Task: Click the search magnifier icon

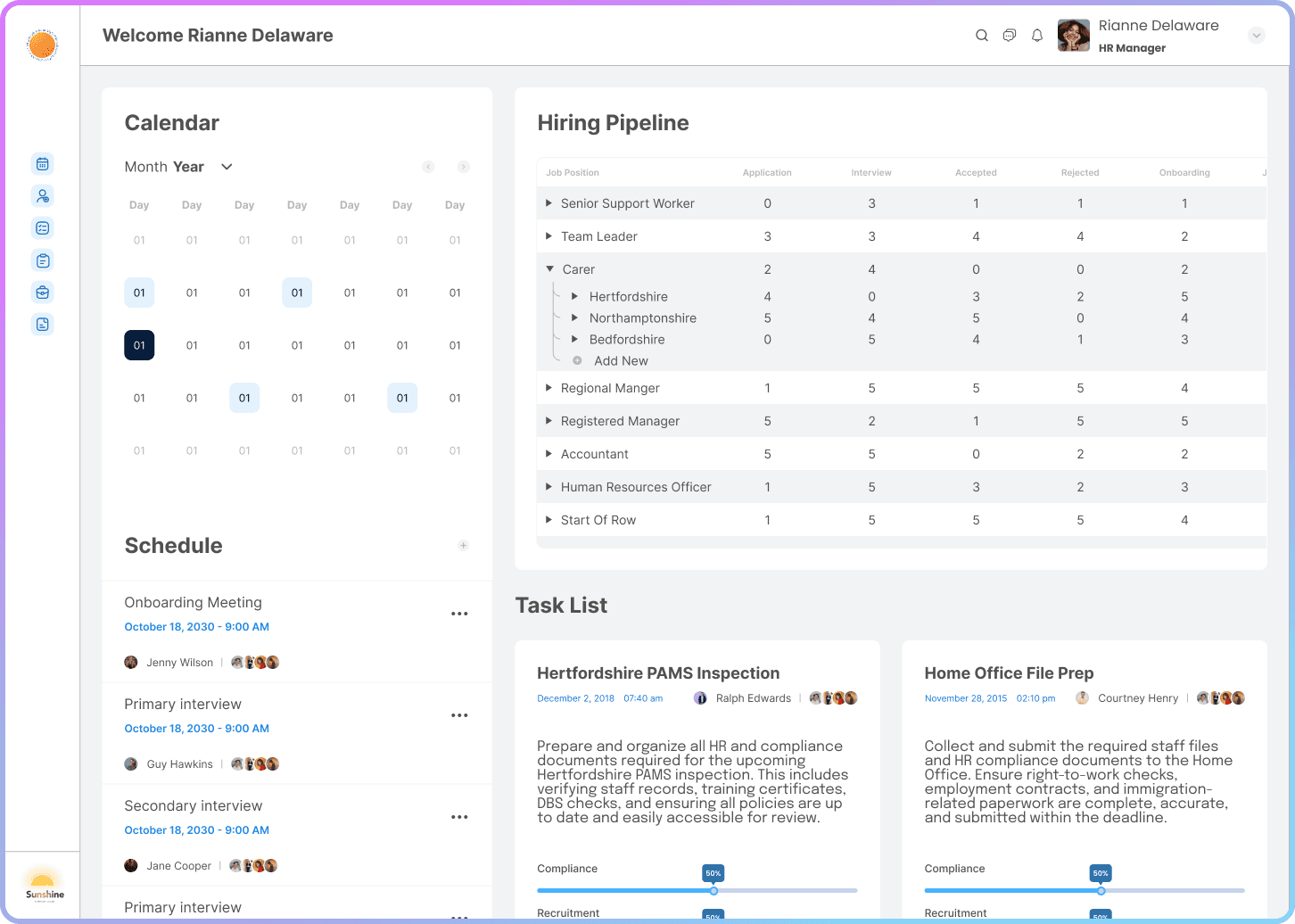Action: 982,36
